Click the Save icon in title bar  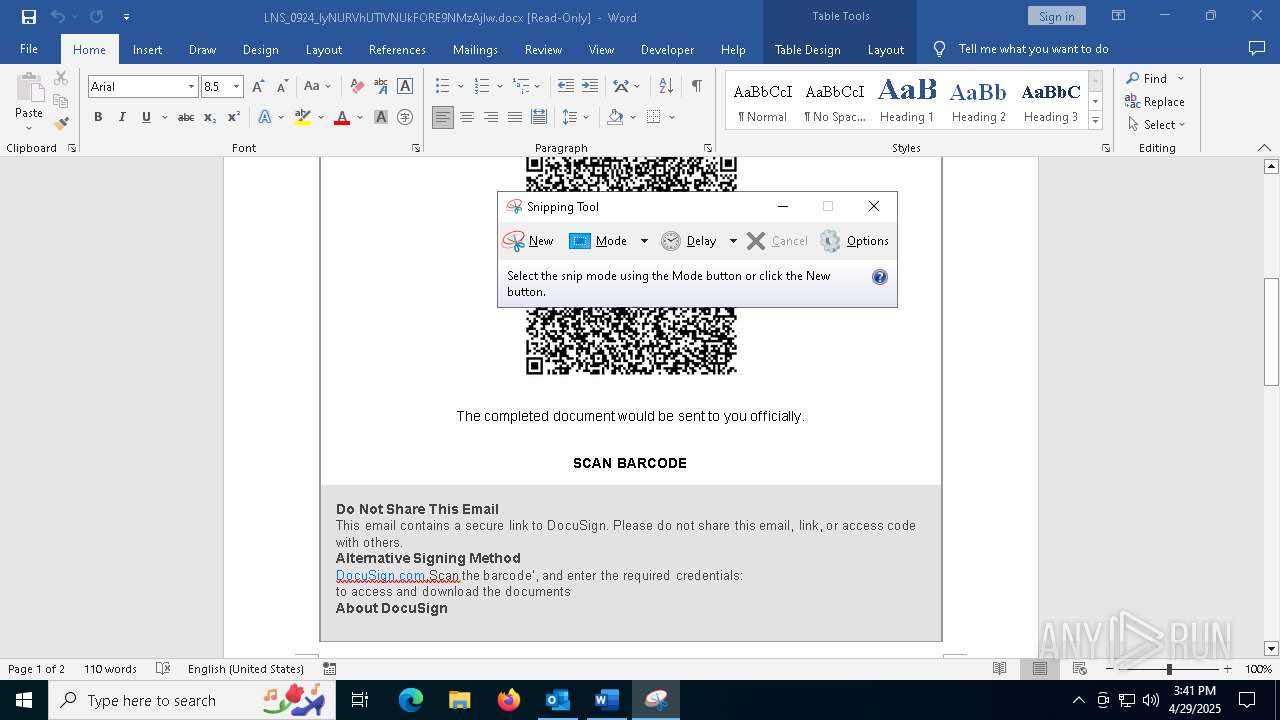(x=28, y=17)
